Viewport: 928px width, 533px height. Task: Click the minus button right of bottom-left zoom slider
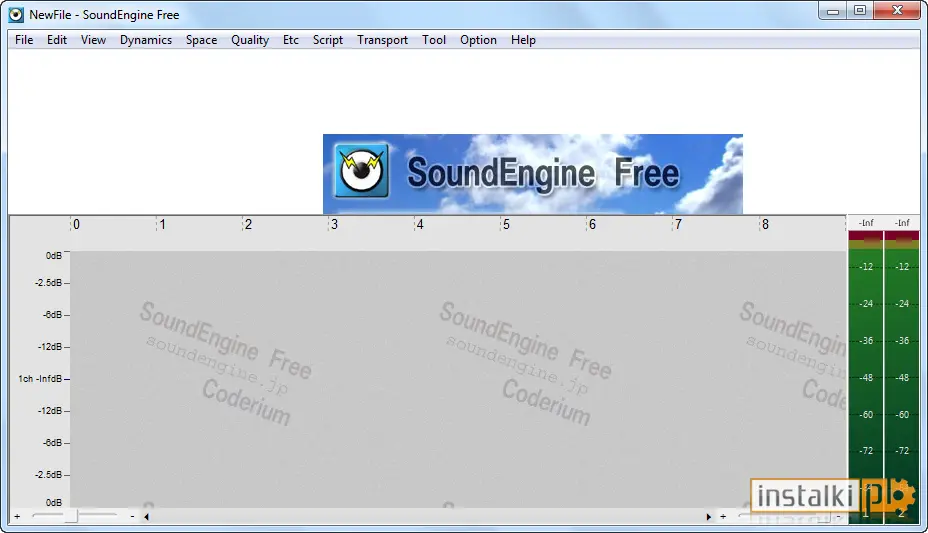(x=132, y=516)
